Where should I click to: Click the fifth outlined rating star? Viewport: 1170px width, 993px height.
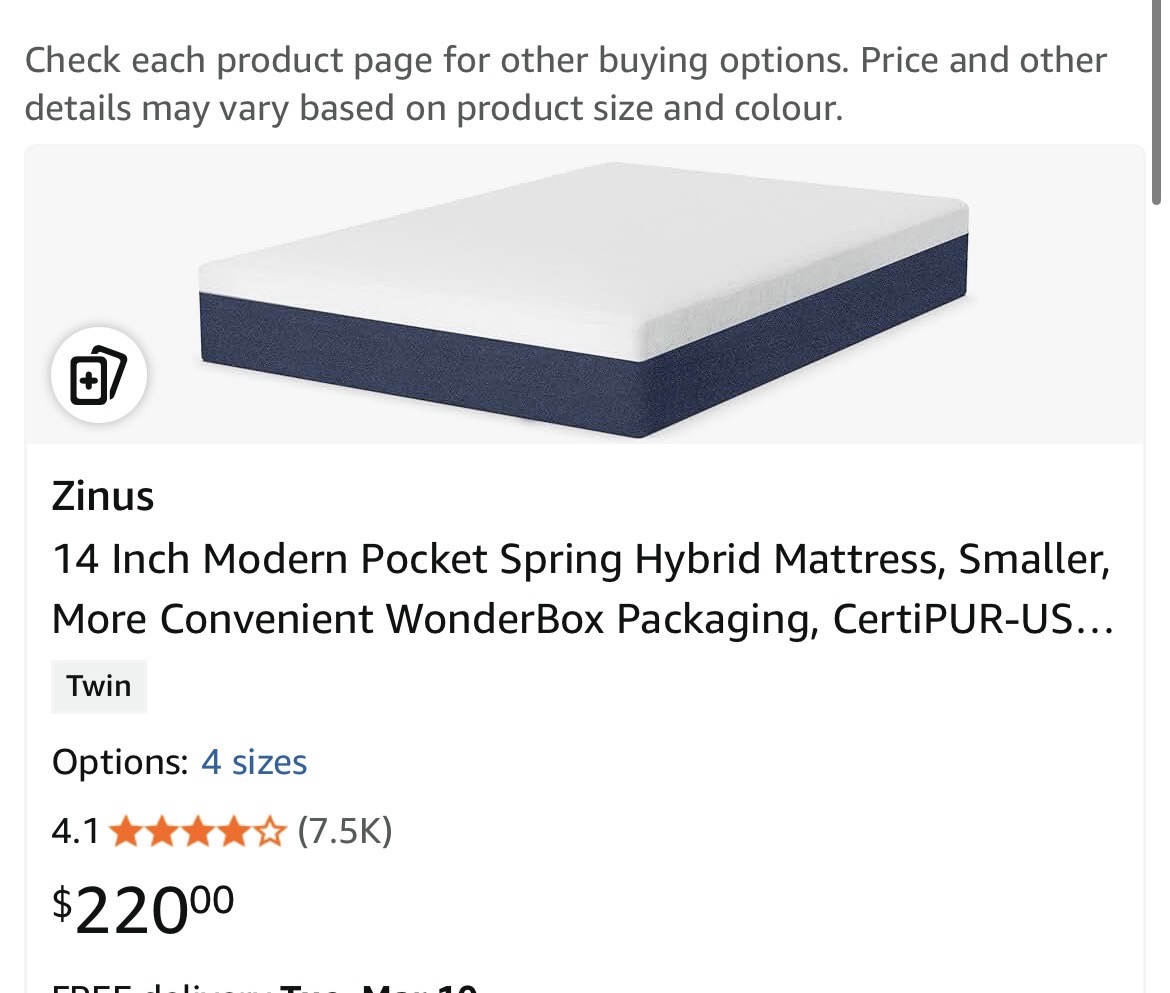tap(269, 831)
